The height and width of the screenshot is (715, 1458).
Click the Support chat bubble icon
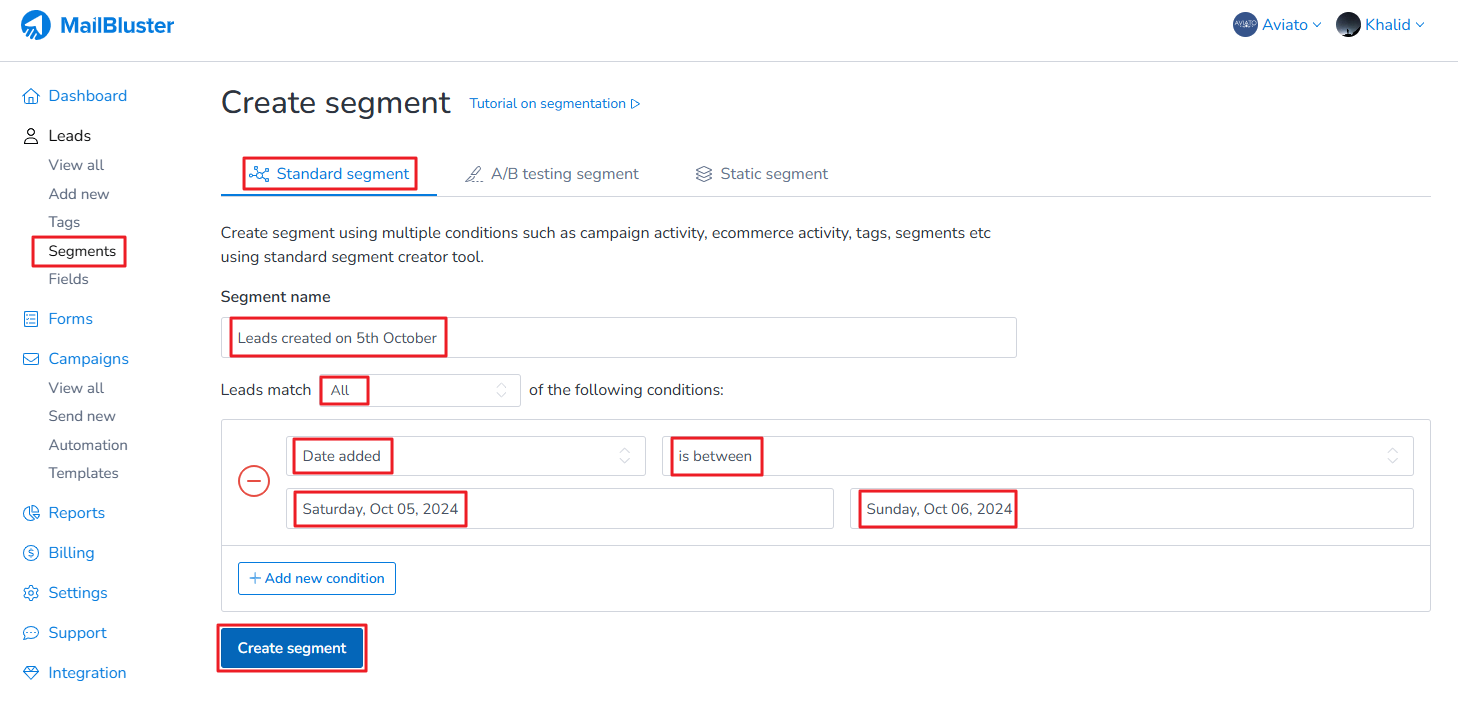[x=31, y=633]
